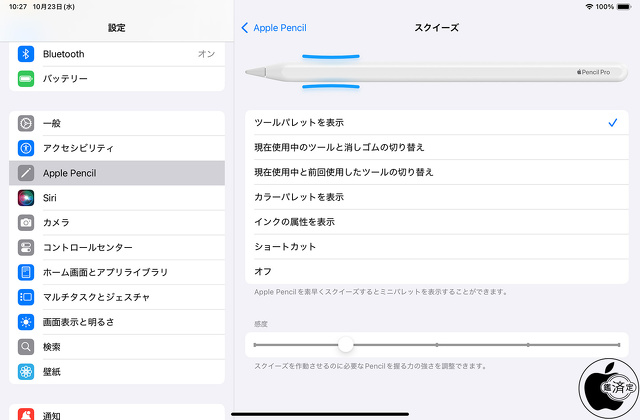Set sensitivity slider to maximum end
The width and height of the screenshot is (640, 420).
[619, 345]
